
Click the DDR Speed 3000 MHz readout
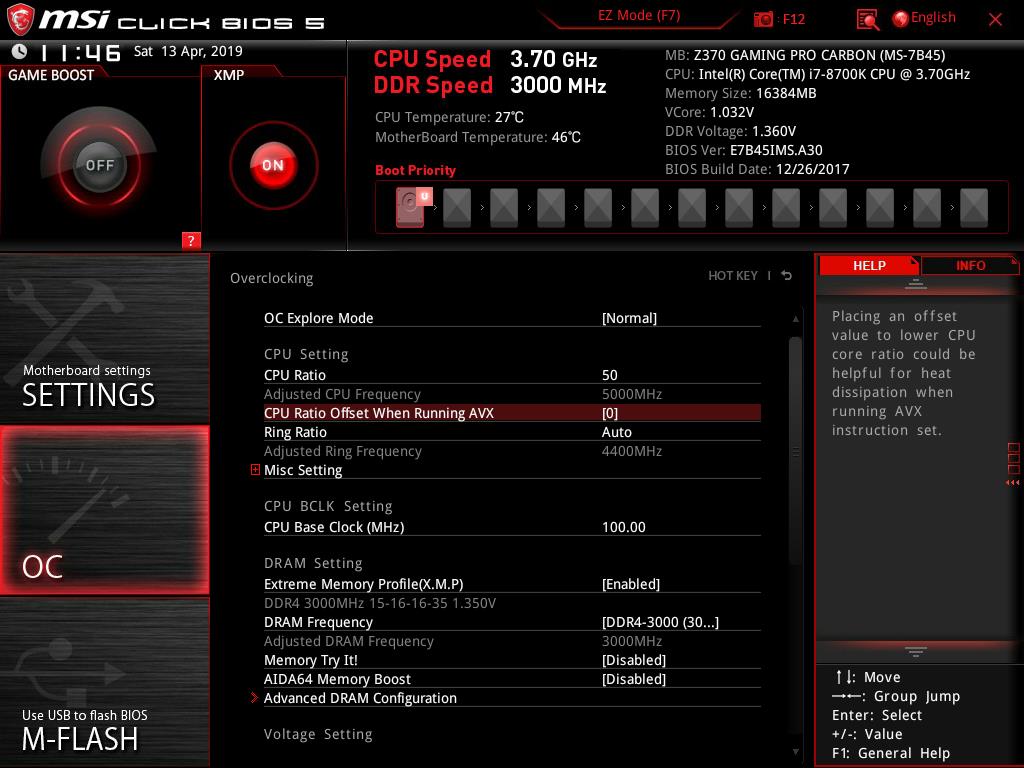[x=490, y=85]
